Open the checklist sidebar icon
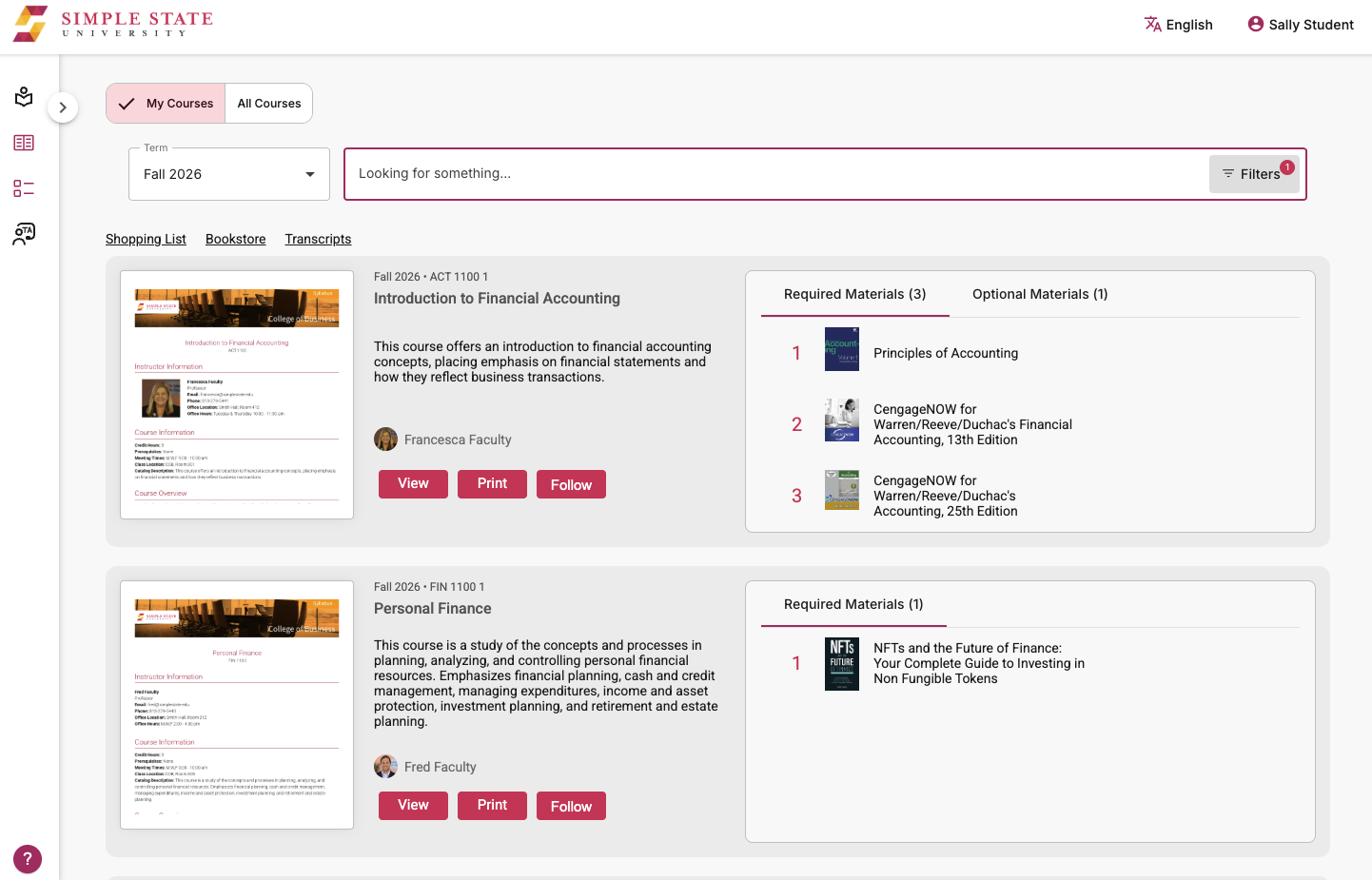The height and width of the screenshot is (880, 1372). [x=24, y=188]
